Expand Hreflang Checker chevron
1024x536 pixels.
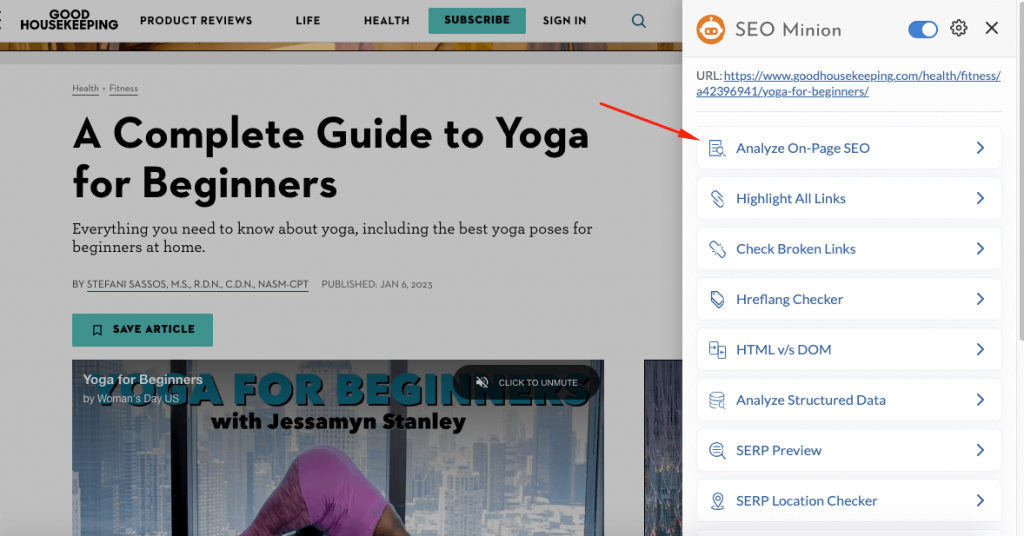tap(980, 299)
